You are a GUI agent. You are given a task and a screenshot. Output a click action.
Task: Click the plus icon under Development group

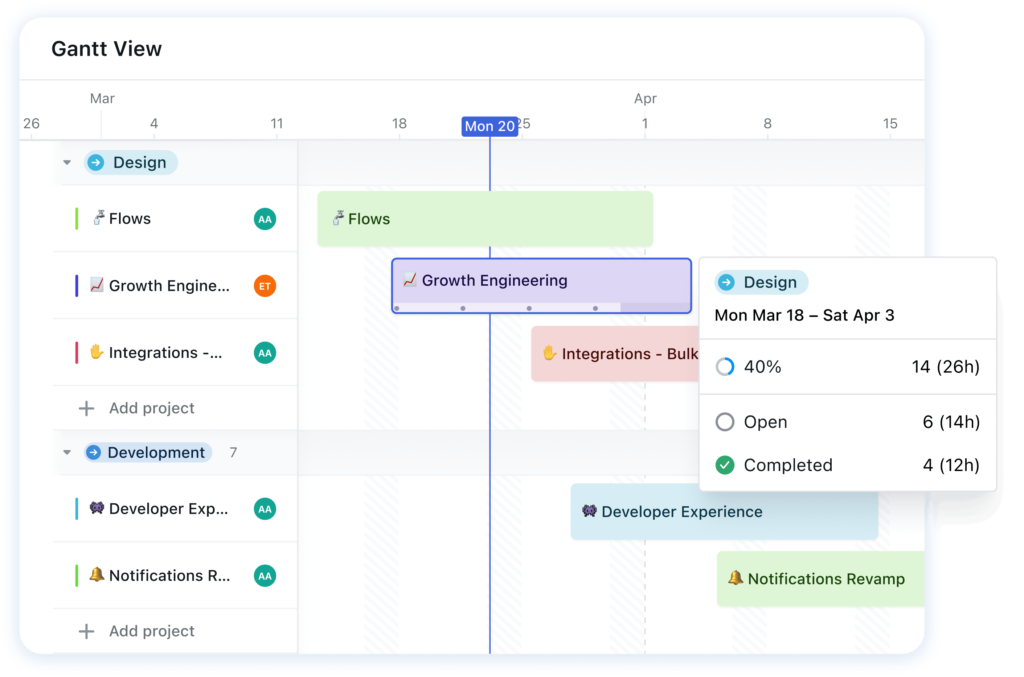click(x=86, y=631)
